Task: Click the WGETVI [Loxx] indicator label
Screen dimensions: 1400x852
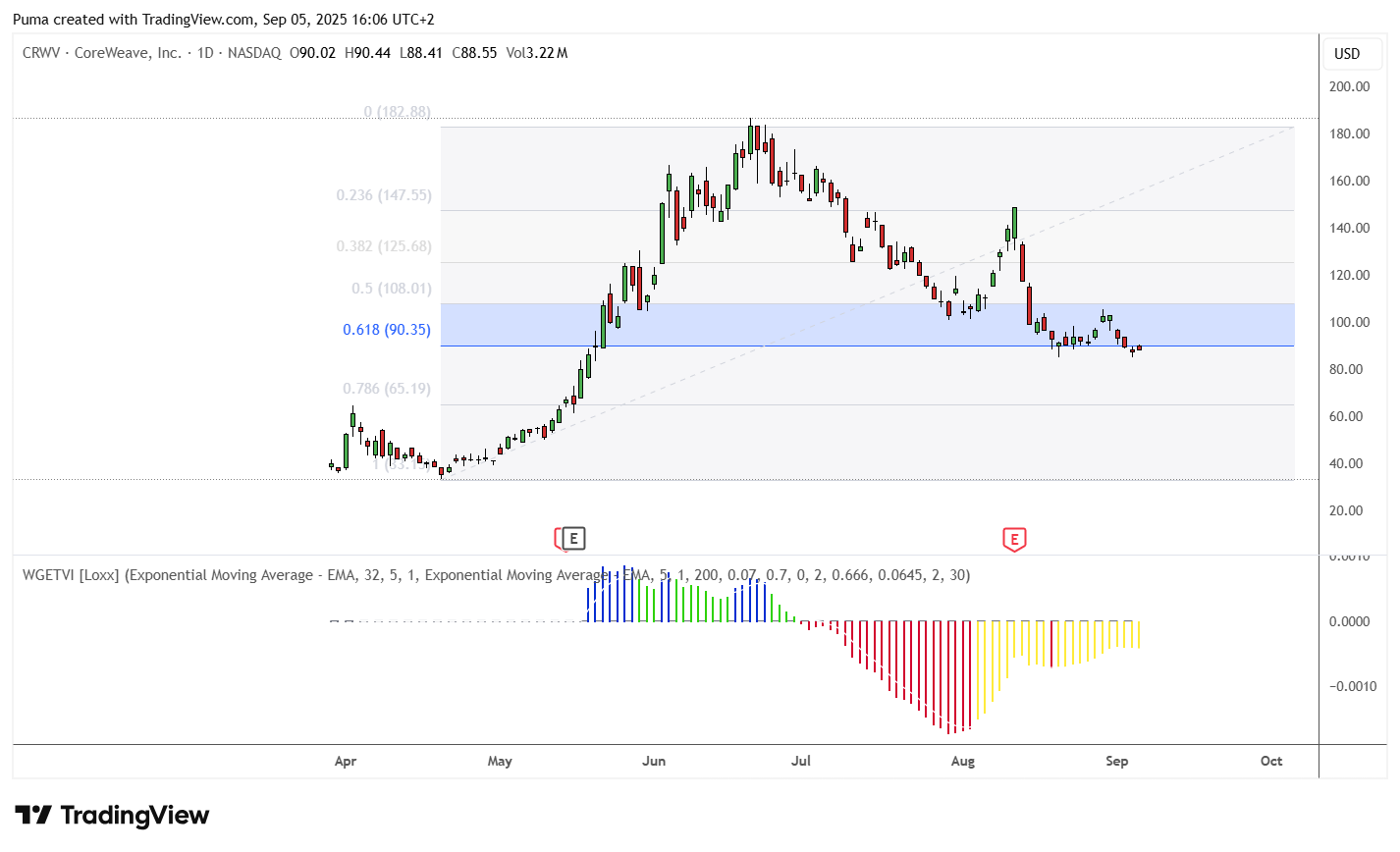Action: 71,575
